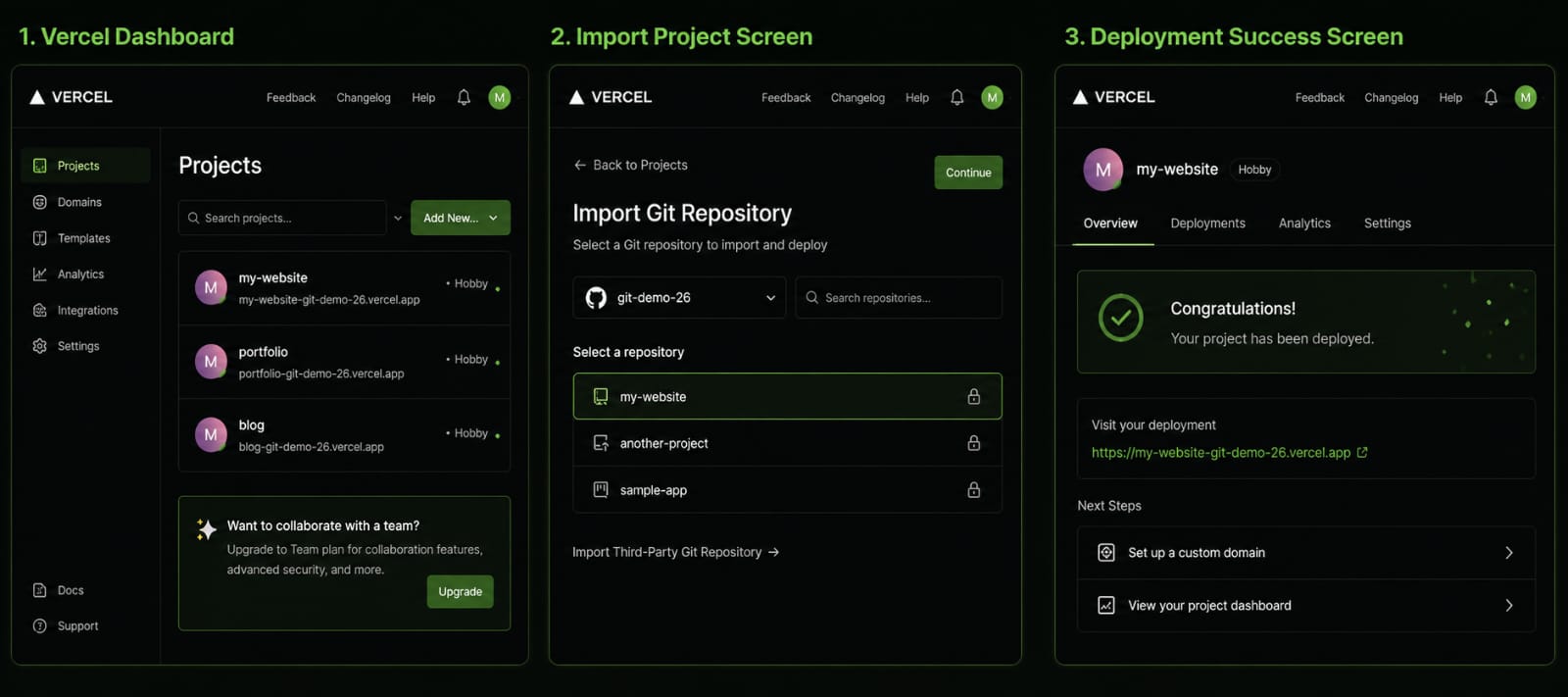Click Changelog in Dashboard panel header
Viewport: 1568px width, 697px height.
pyautogui.click(x=364, y=97)
